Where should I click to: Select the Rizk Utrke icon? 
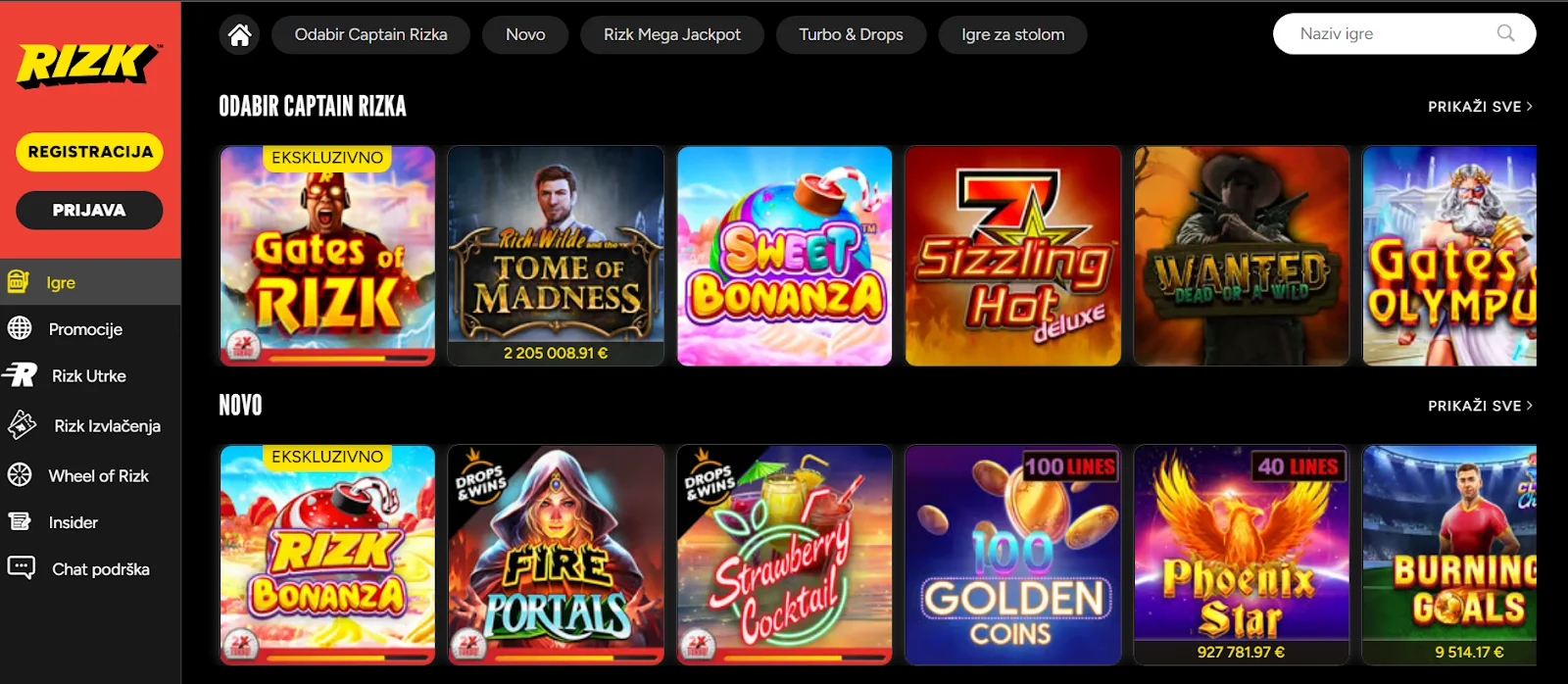[x=20, y=375]
